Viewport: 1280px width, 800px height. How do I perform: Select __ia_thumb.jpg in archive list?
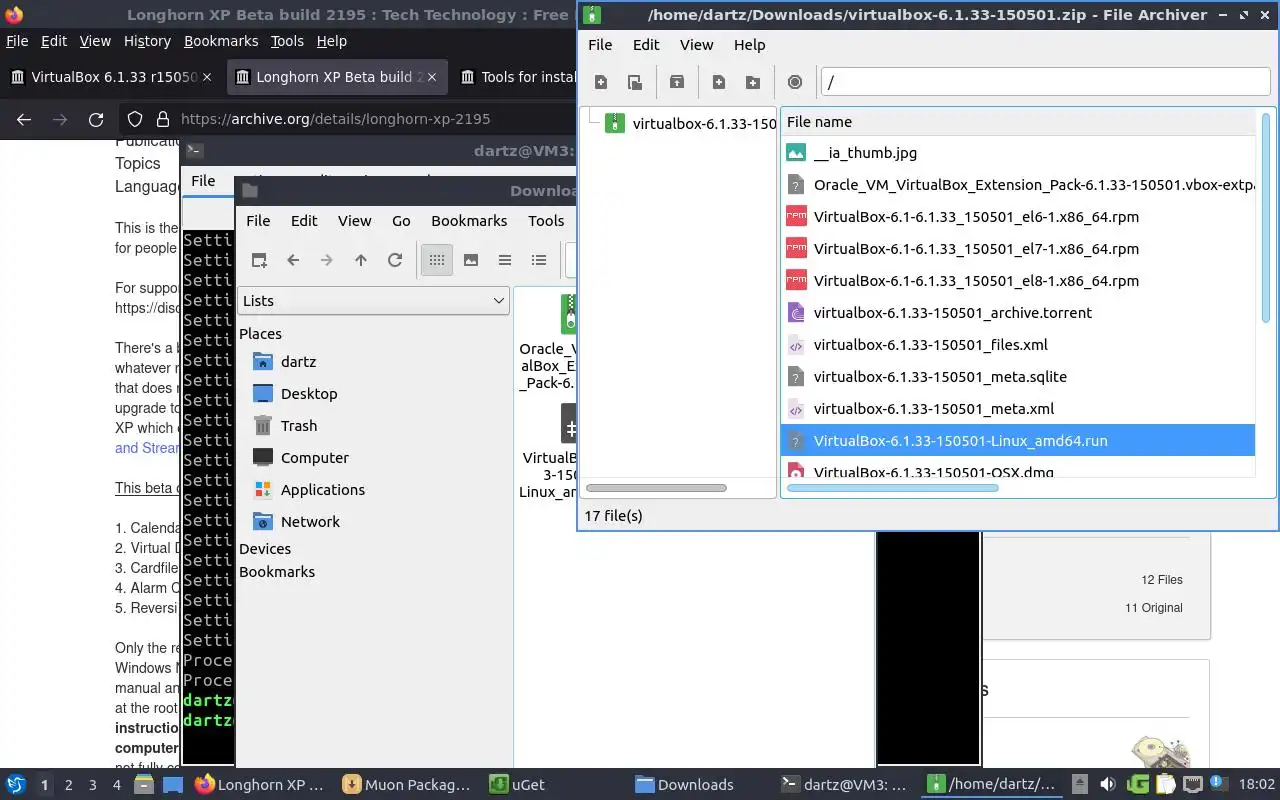(x=1018, y=153)
